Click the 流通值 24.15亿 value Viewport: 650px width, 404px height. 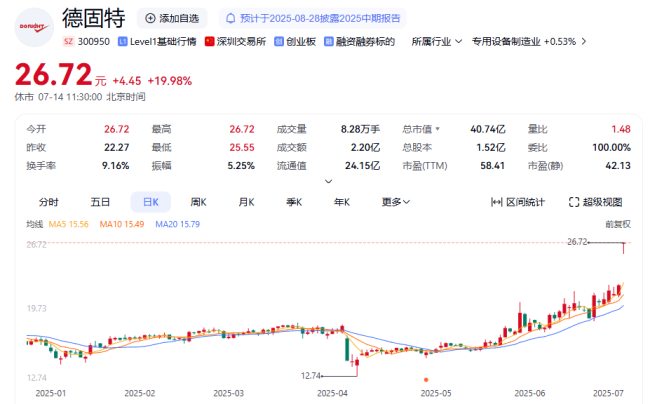click(362, 166)
